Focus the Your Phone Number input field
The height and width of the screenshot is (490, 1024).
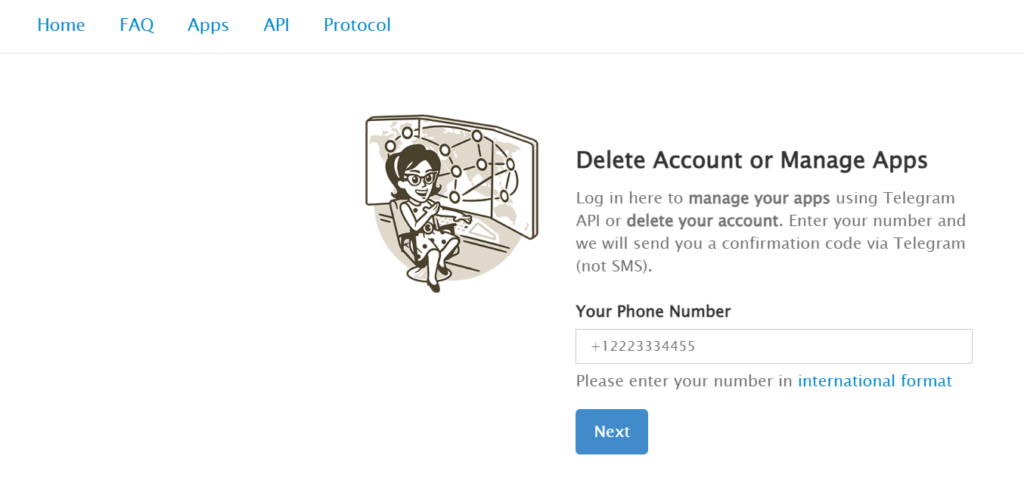773,346
